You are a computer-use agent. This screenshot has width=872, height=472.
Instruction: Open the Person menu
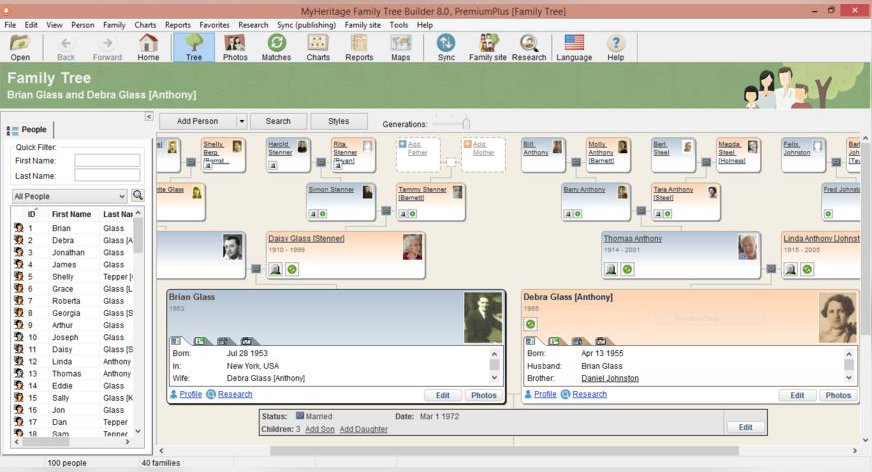pyautogui.click(x=82, y=25)
